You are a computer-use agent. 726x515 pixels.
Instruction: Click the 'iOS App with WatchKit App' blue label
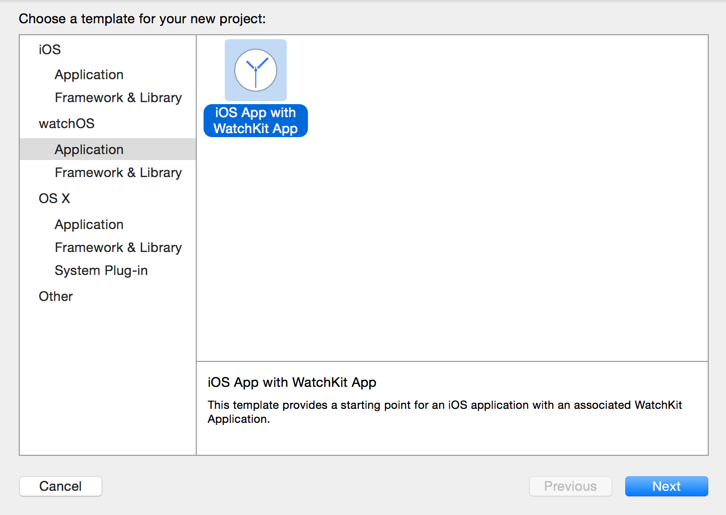255,121
